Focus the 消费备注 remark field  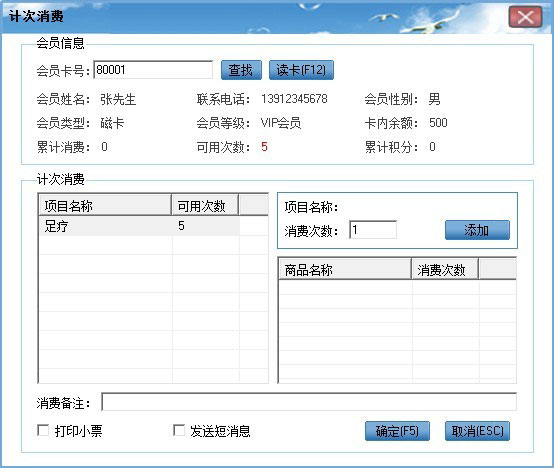click(309, 402)
